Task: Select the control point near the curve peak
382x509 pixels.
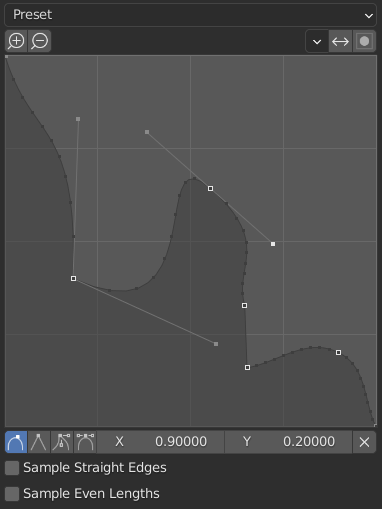Action: (x=210, y=188)
